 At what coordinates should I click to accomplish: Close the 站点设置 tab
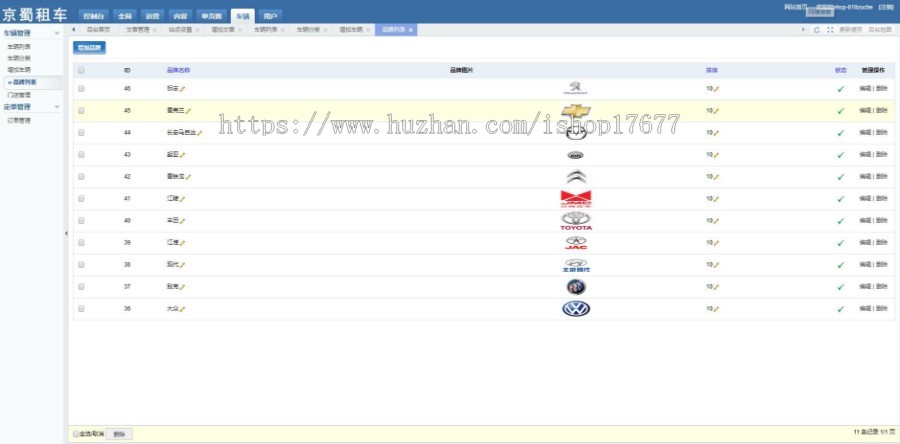pyautogui.click(x=197, y=30)
